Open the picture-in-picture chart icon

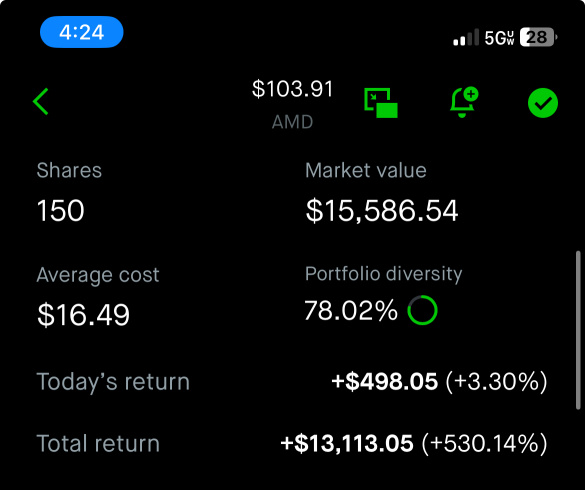(x=381, y=103)
